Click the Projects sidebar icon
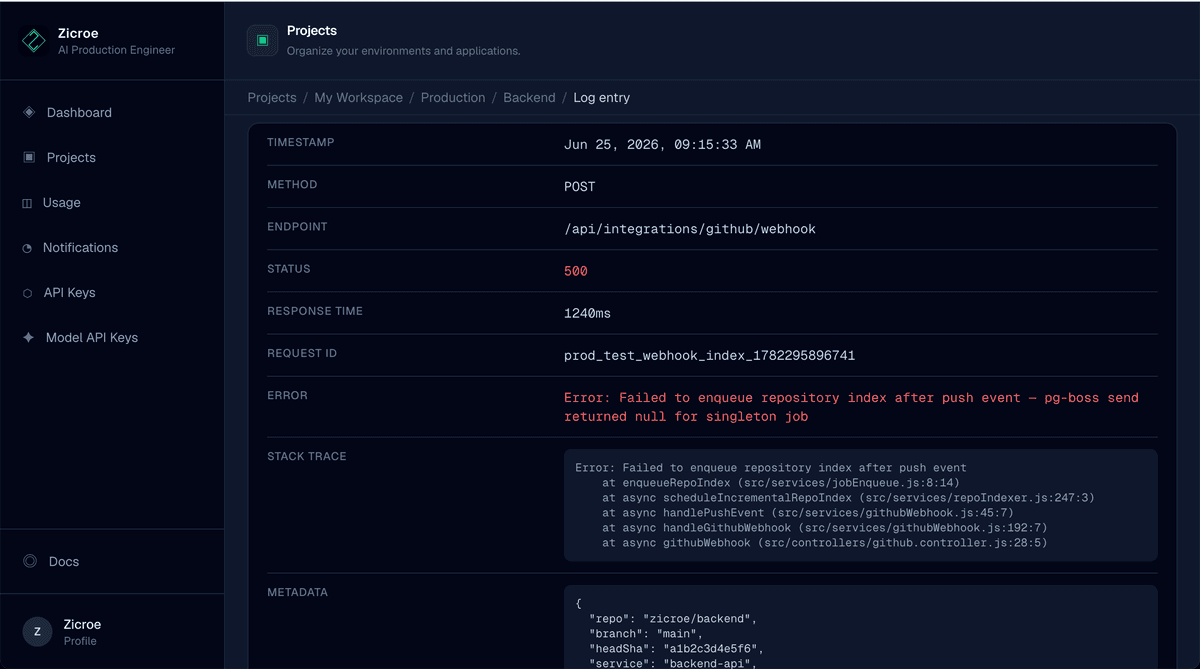This screenshot has width=1200, height=669. point(28,157)
